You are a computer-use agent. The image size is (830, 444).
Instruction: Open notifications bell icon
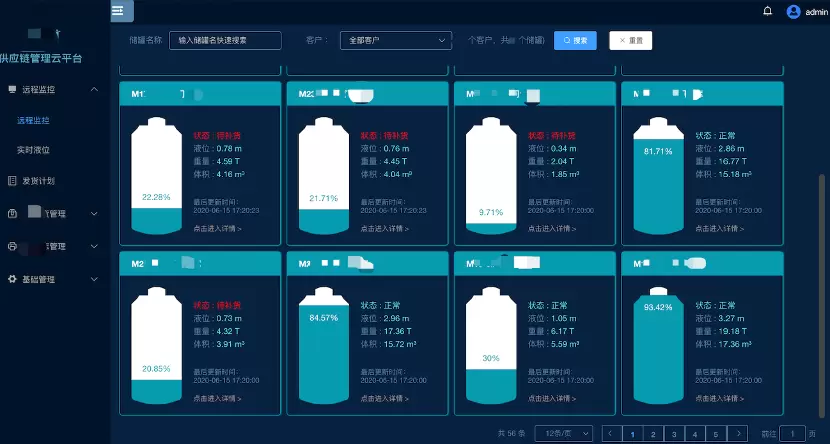pos(767,11)
